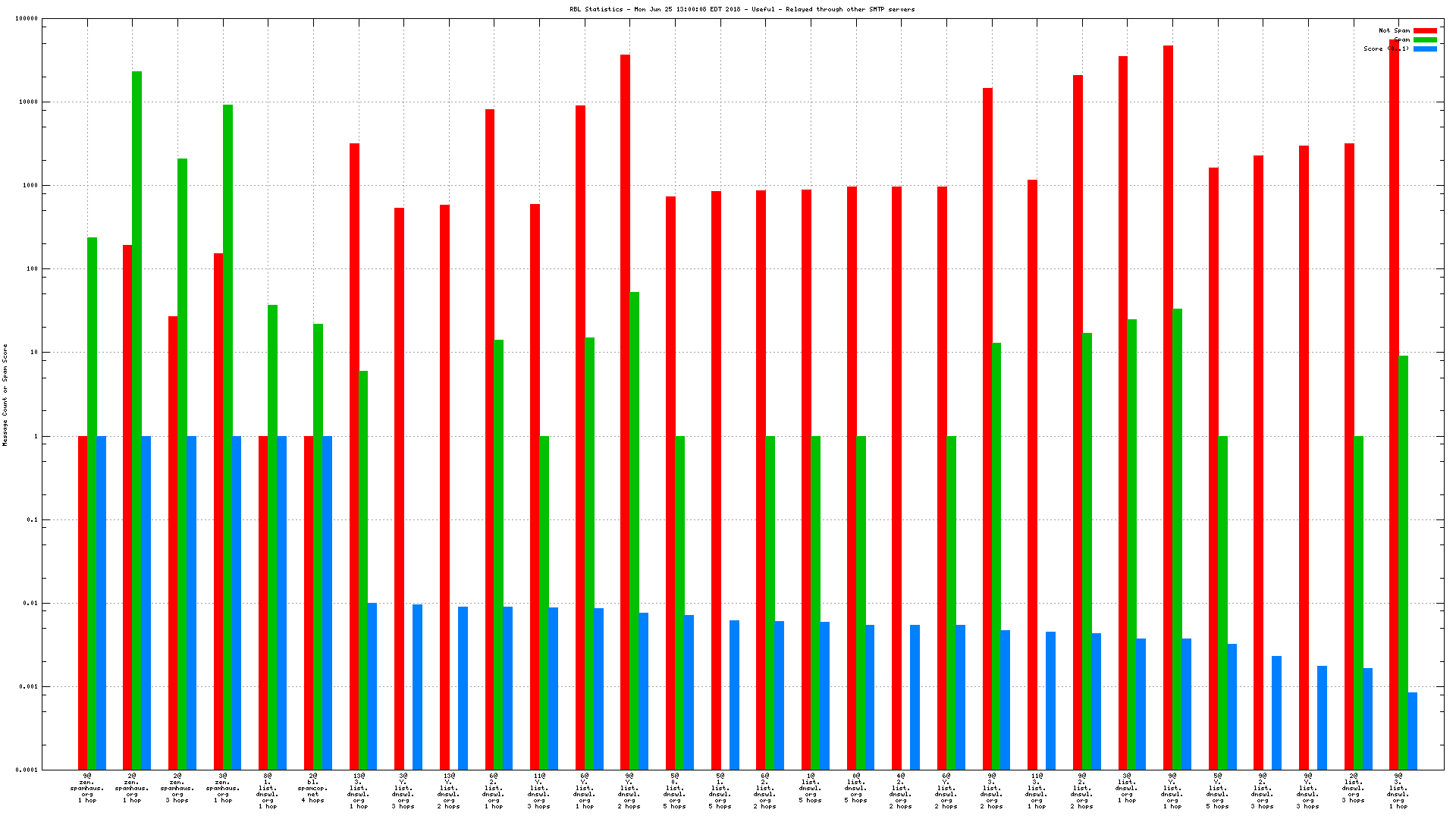Click the '8@ 1.list.dnswl.org 1 hop' axis label
This screenshot has width=1456, height=819.
point(267,791)
